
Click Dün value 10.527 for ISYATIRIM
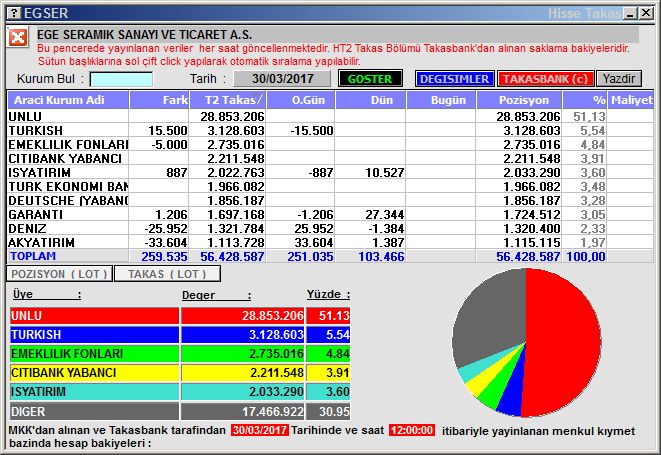point(385,172)
